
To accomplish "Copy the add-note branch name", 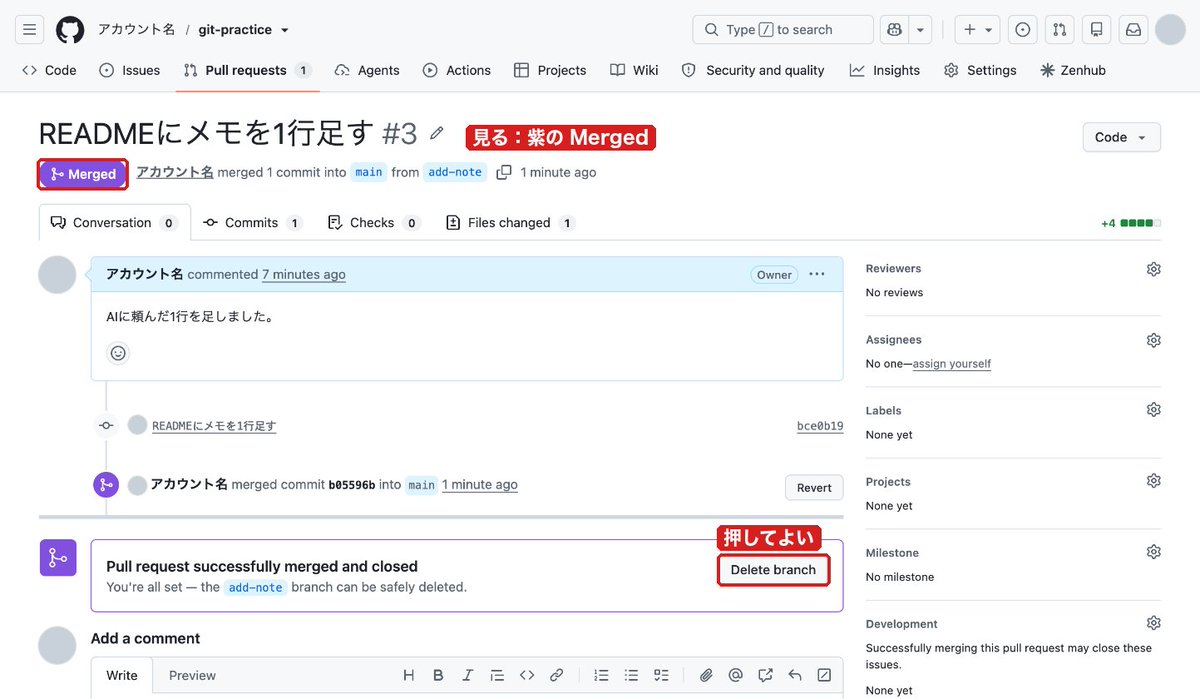I will 504,172.
